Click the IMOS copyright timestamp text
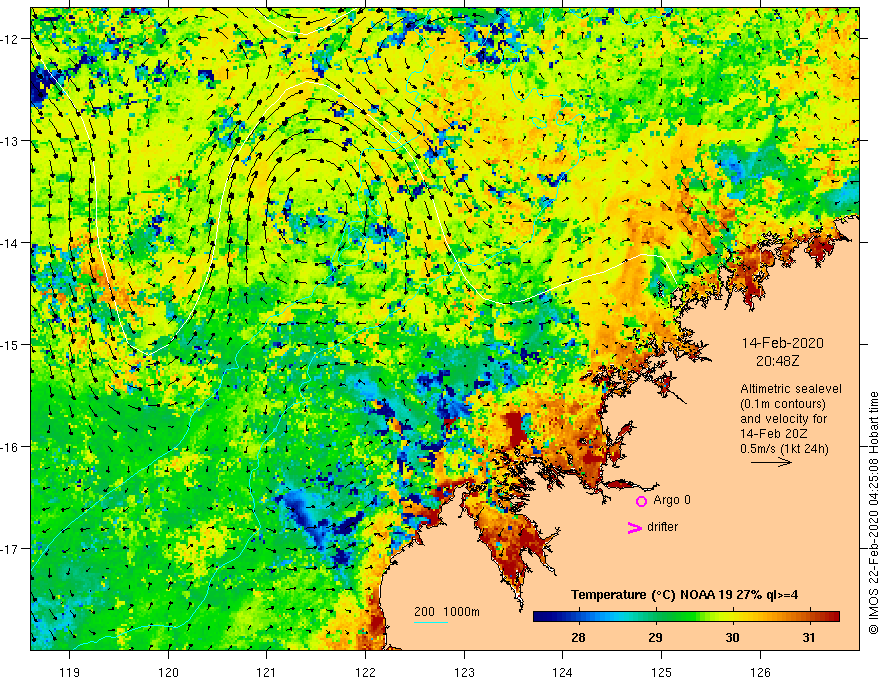The height and width of the screenshot is (680, 880). point(873,513)
